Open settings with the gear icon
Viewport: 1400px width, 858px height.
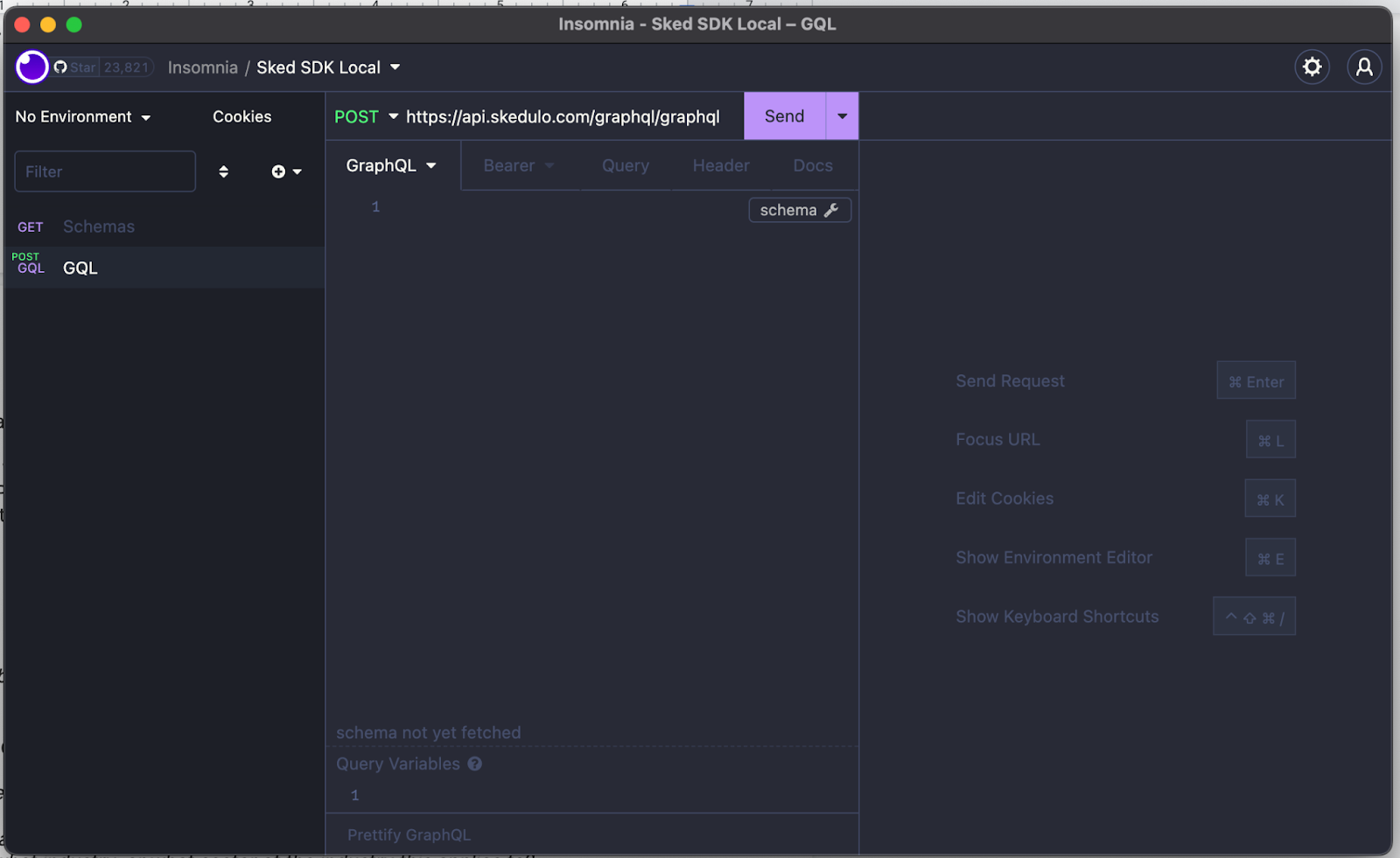pos(1312,66)
